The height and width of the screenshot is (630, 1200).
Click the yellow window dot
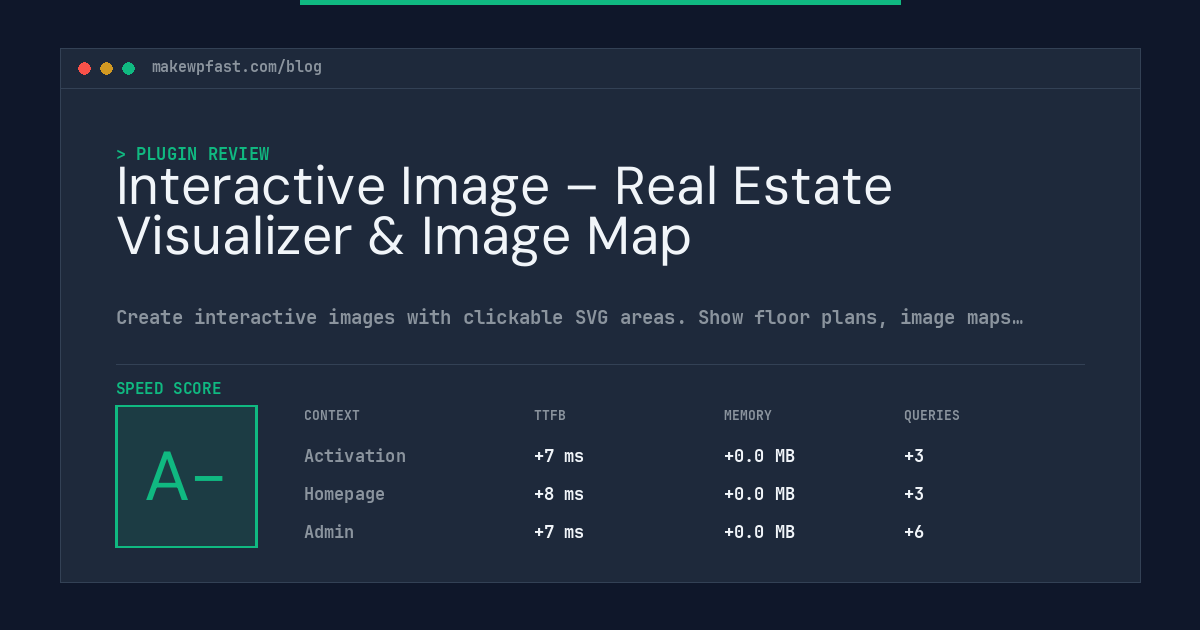tap(106, 68)
